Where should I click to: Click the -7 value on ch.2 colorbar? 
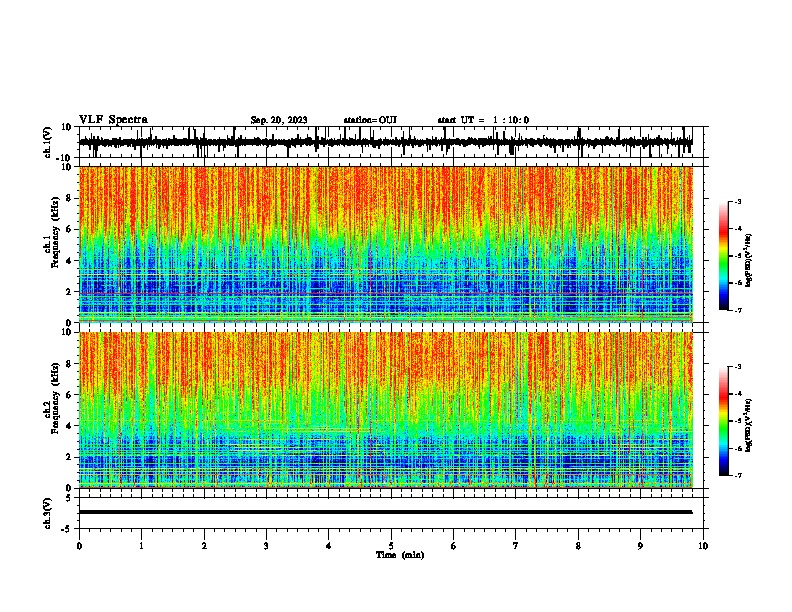[x=738, y=476]
